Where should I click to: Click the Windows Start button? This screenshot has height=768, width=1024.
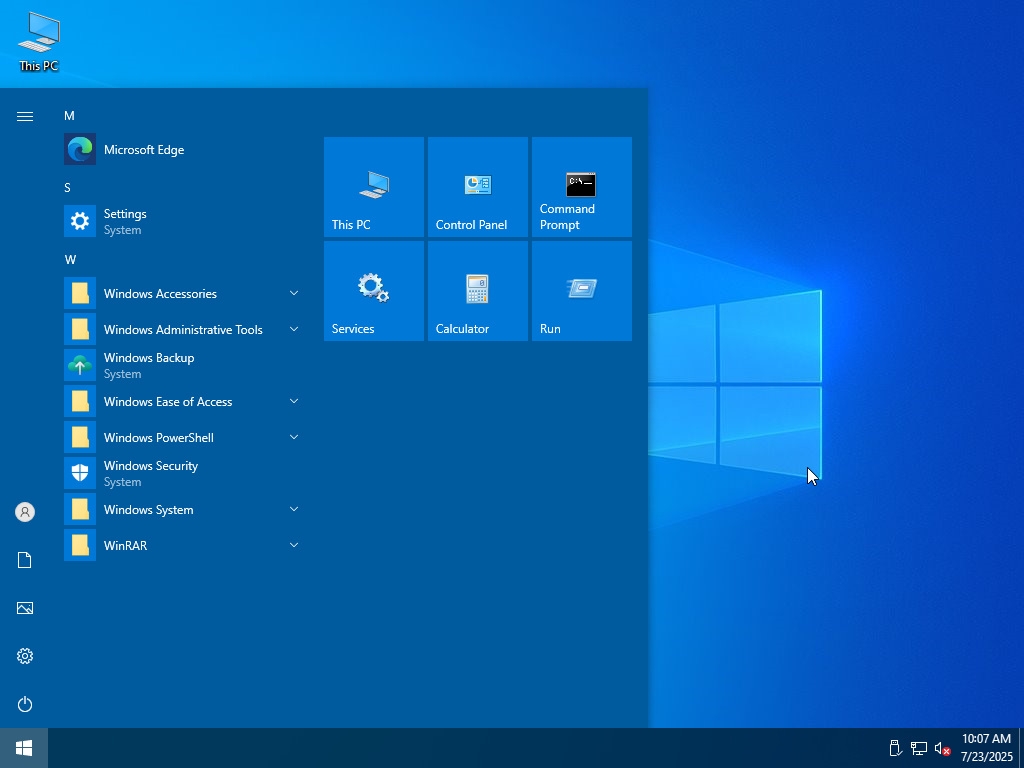(24, 748)
